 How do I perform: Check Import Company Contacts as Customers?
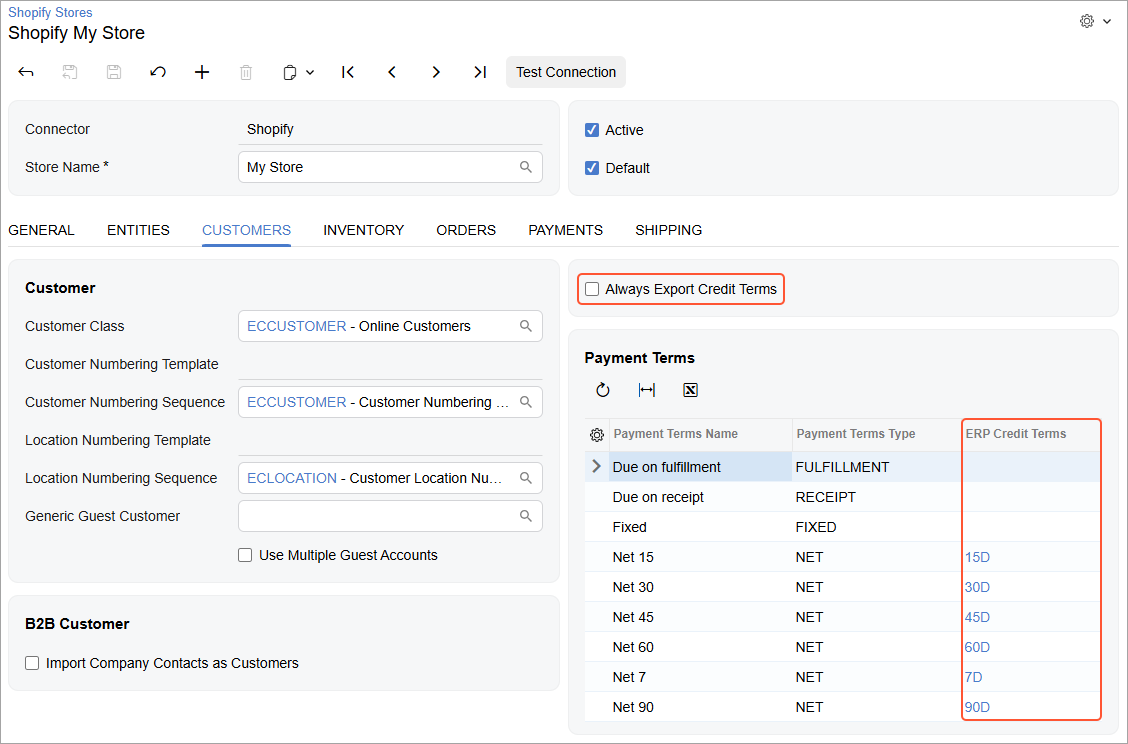[33, 663]
